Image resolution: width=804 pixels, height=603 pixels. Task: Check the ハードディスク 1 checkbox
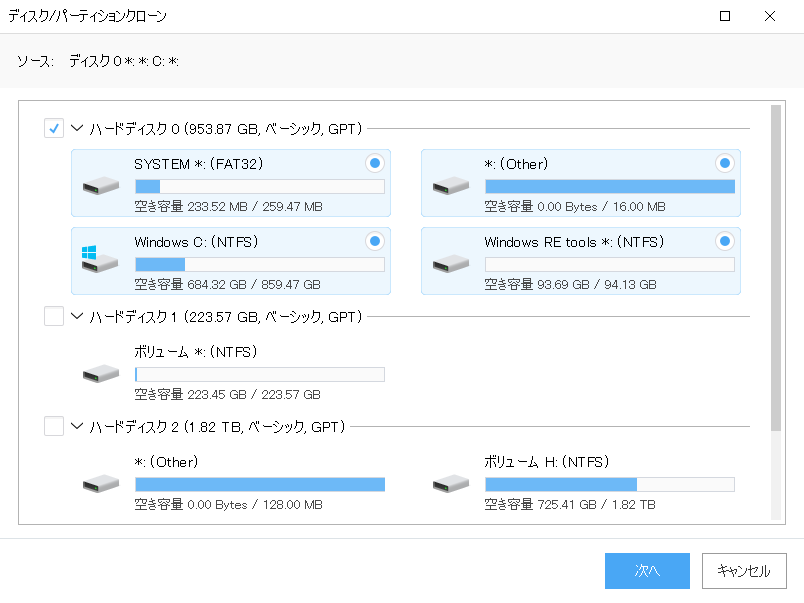click(54, 316)
